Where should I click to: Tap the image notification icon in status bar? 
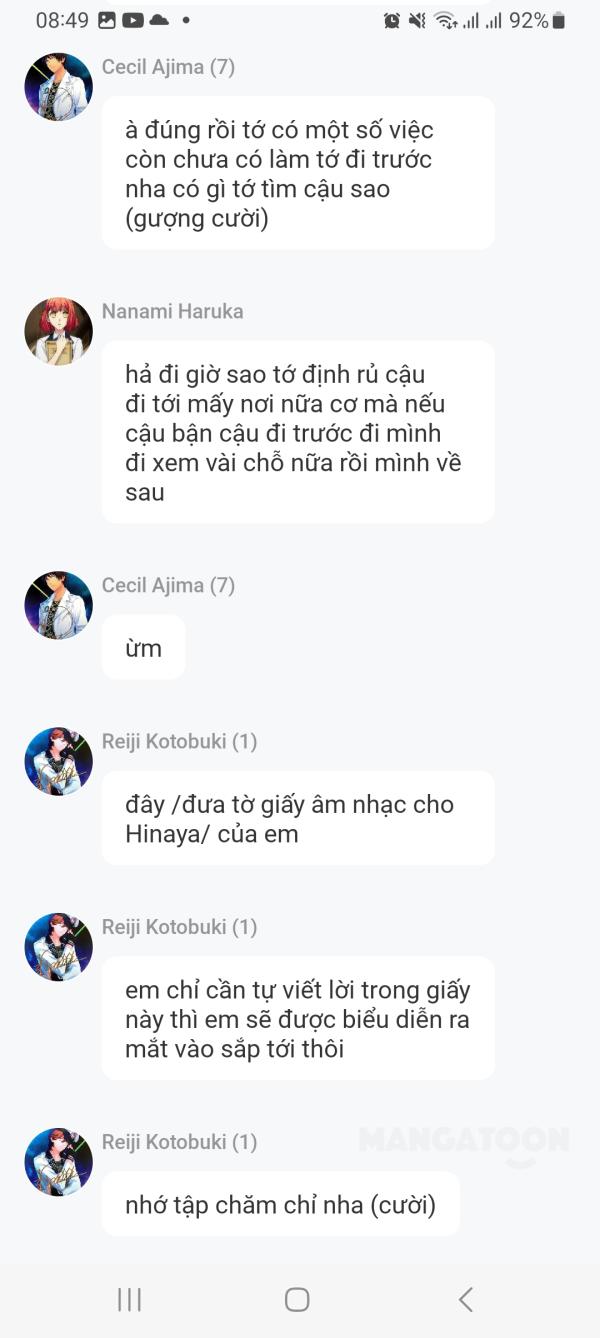(107, 20)
